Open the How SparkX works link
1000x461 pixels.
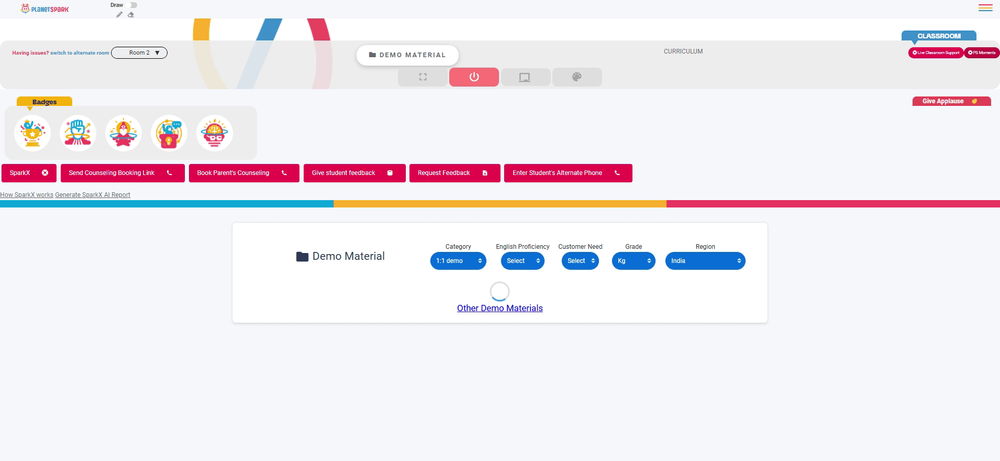(x=27, y=194)
